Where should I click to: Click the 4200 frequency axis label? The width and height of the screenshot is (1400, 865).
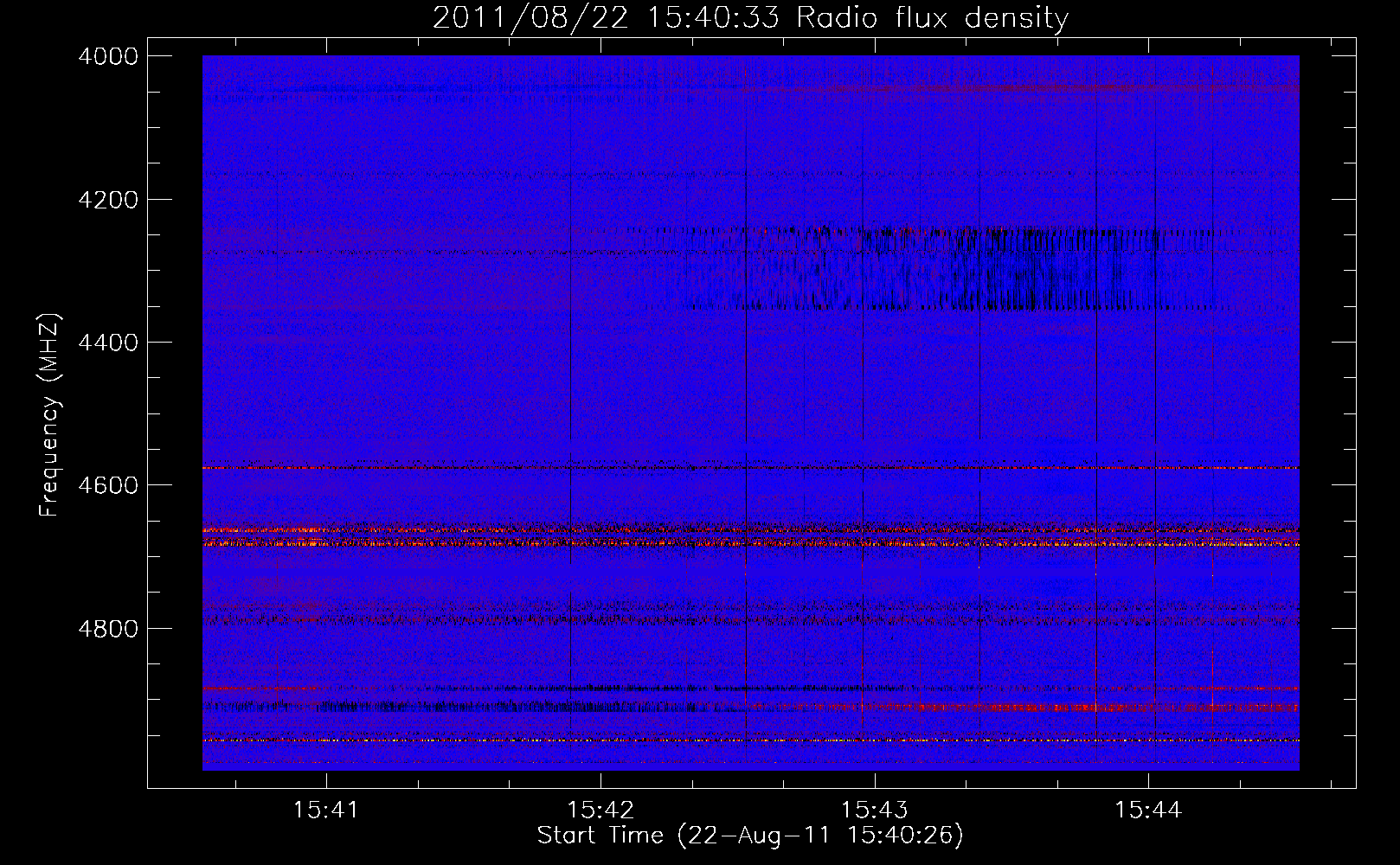coord(108,200)
